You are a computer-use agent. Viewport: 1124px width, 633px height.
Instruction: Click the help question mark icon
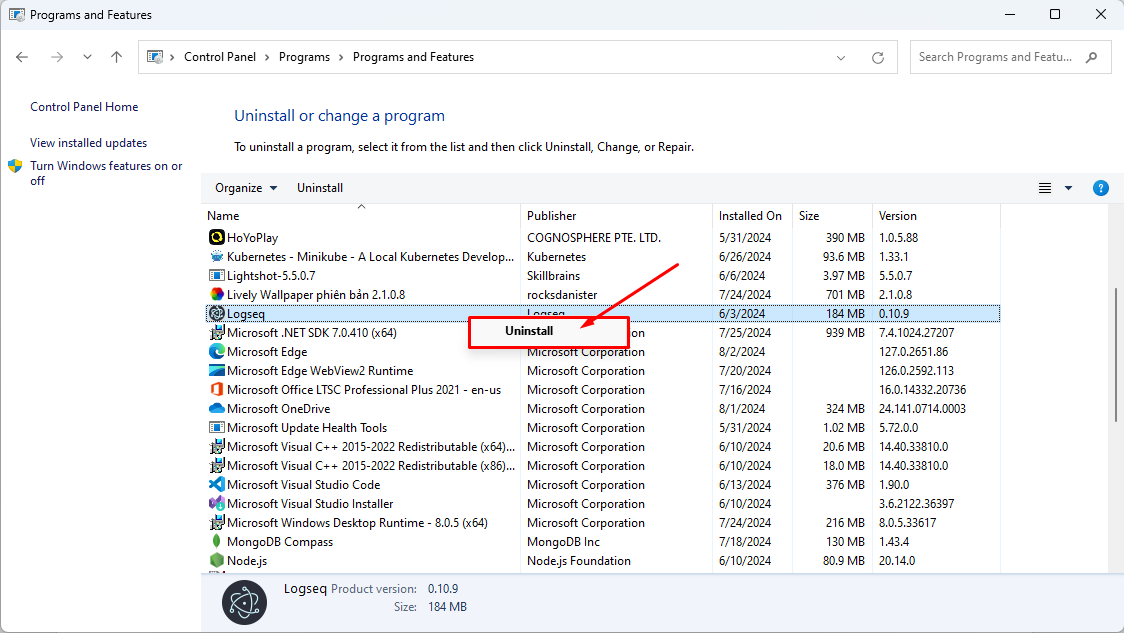[1100, 188]
